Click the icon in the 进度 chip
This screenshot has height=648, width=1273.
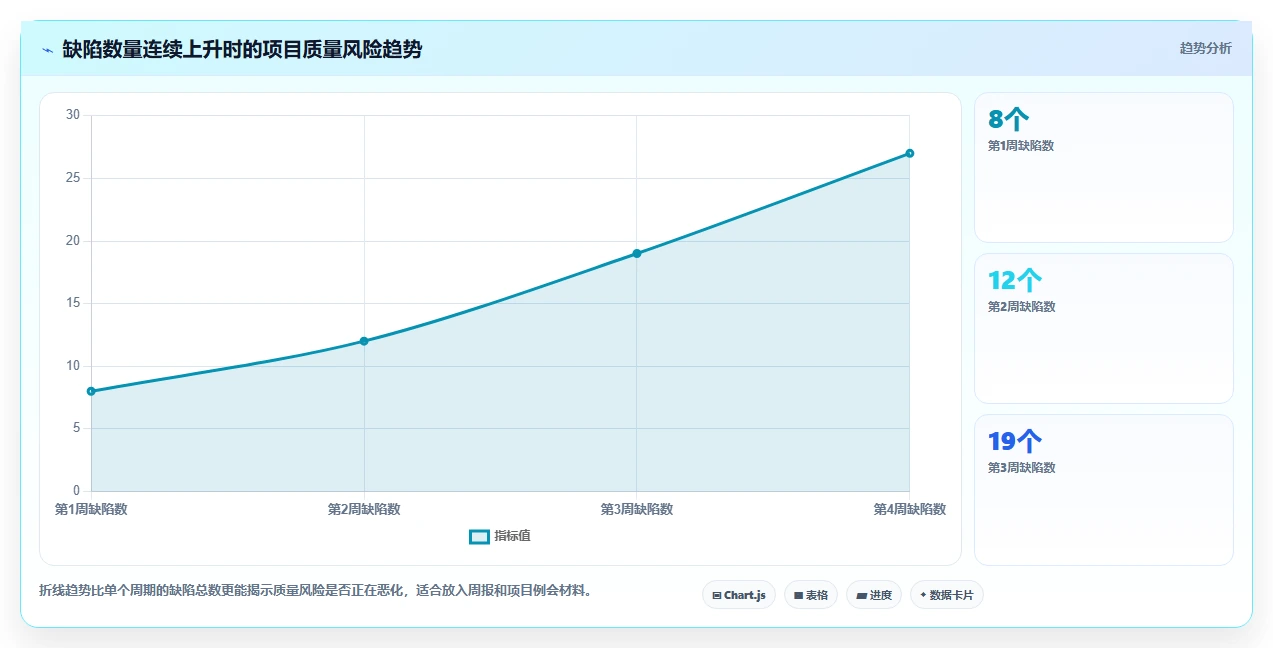861,596
